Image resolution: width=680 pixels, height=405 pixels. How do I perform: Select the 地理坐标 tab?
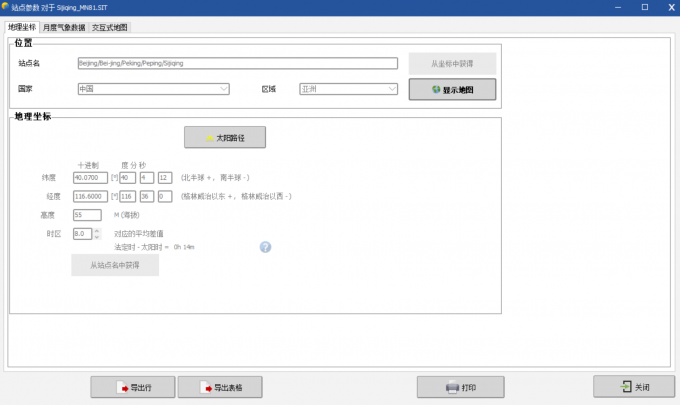pos(22,27)
